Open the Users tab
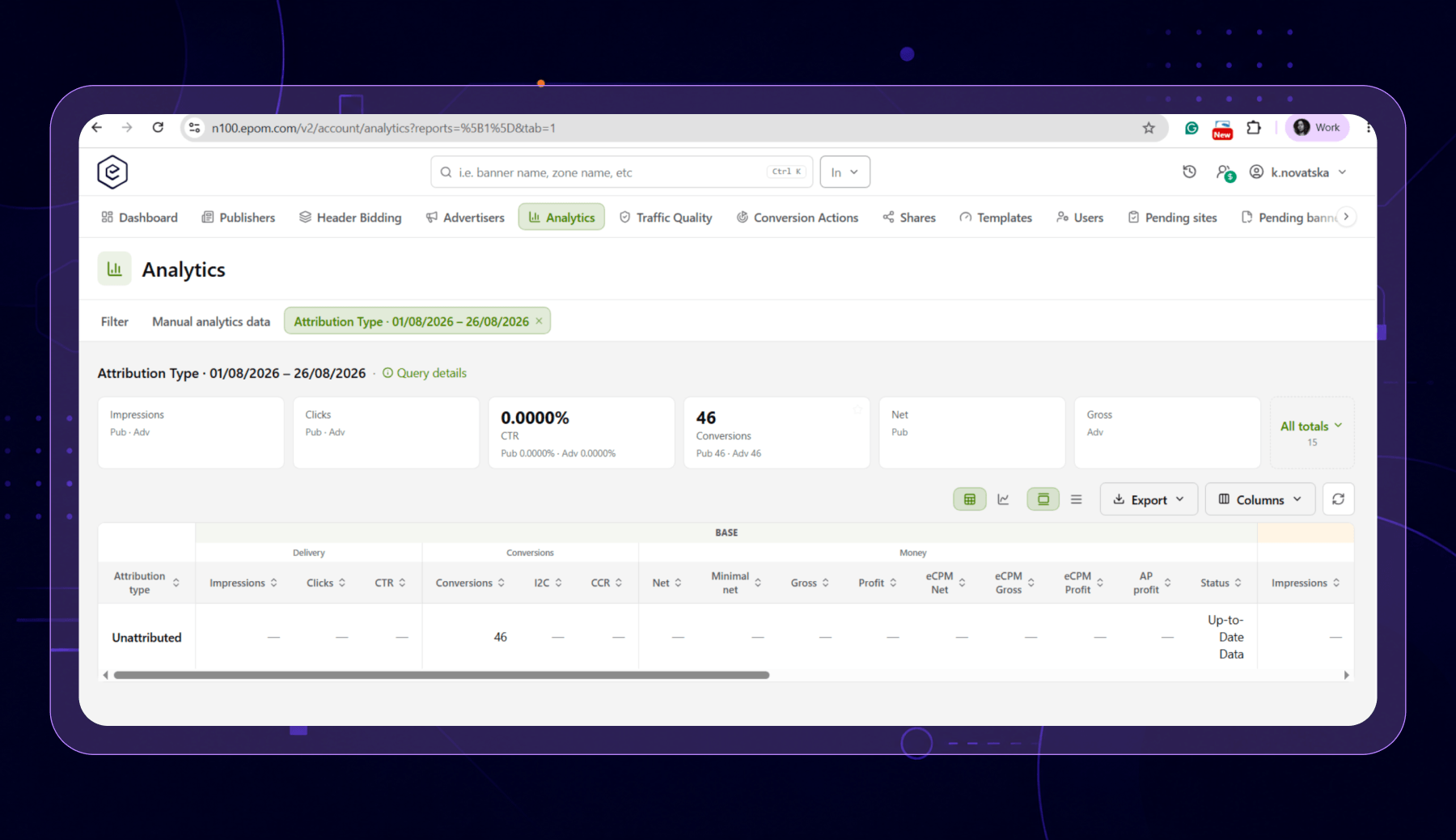This screenshot has height=840, width=1456. pos(1080,218)
